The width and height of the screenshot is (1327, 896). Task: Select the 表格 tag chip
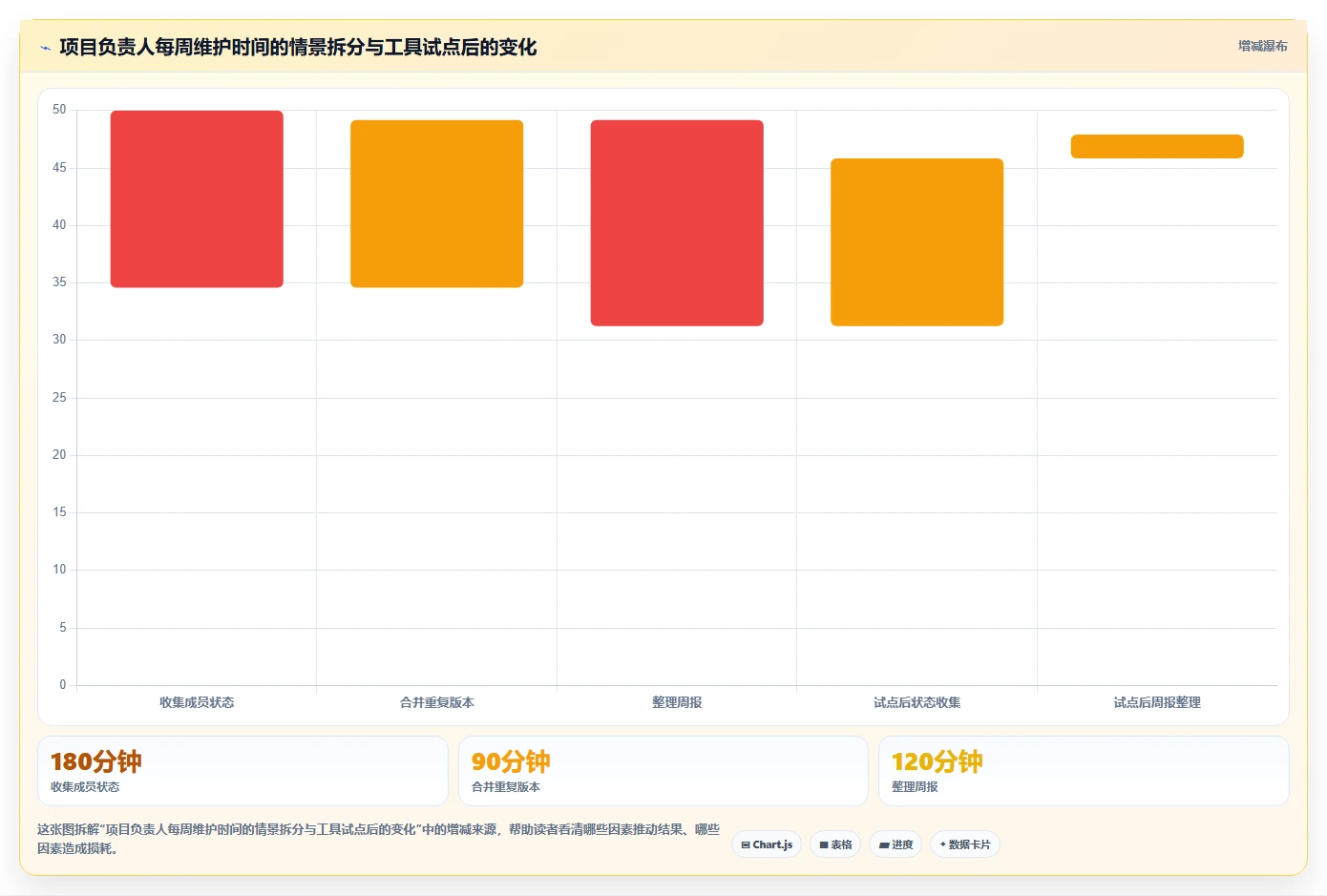(x=835, y=844)
